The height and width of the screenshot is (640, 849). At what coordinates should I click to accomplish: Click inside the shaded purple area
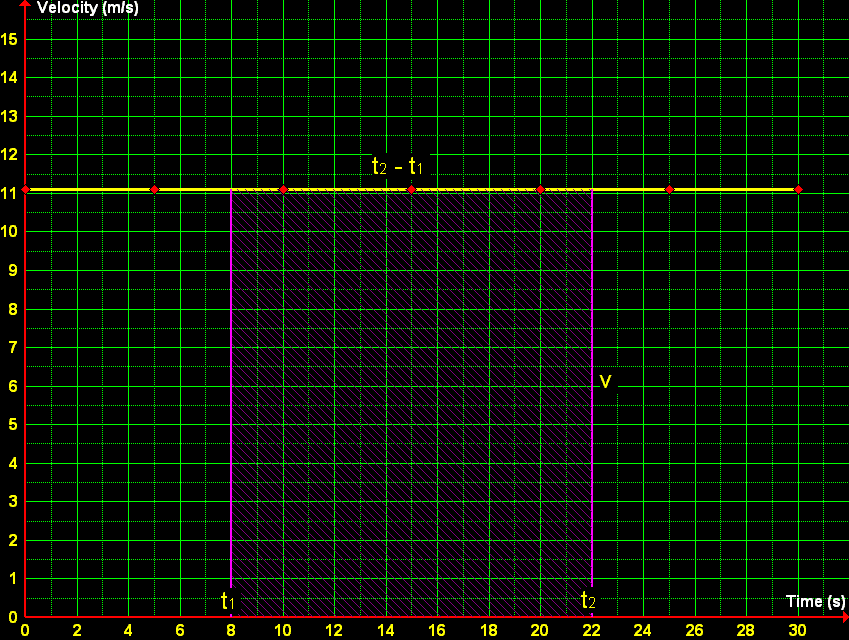(x=410, y=400)
